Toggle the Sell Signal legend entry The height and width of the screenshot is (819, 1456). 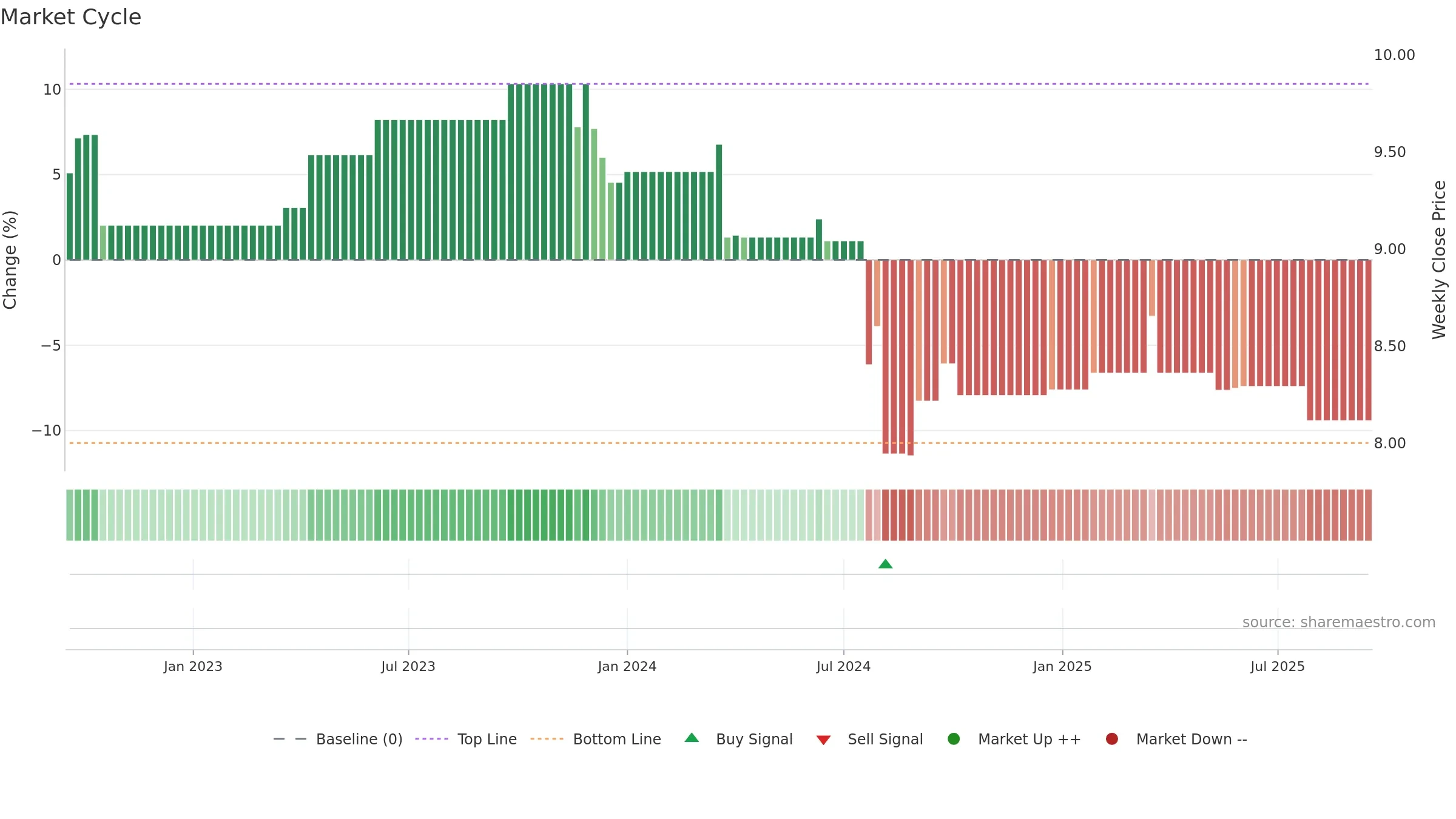click(x=869, y=739)
